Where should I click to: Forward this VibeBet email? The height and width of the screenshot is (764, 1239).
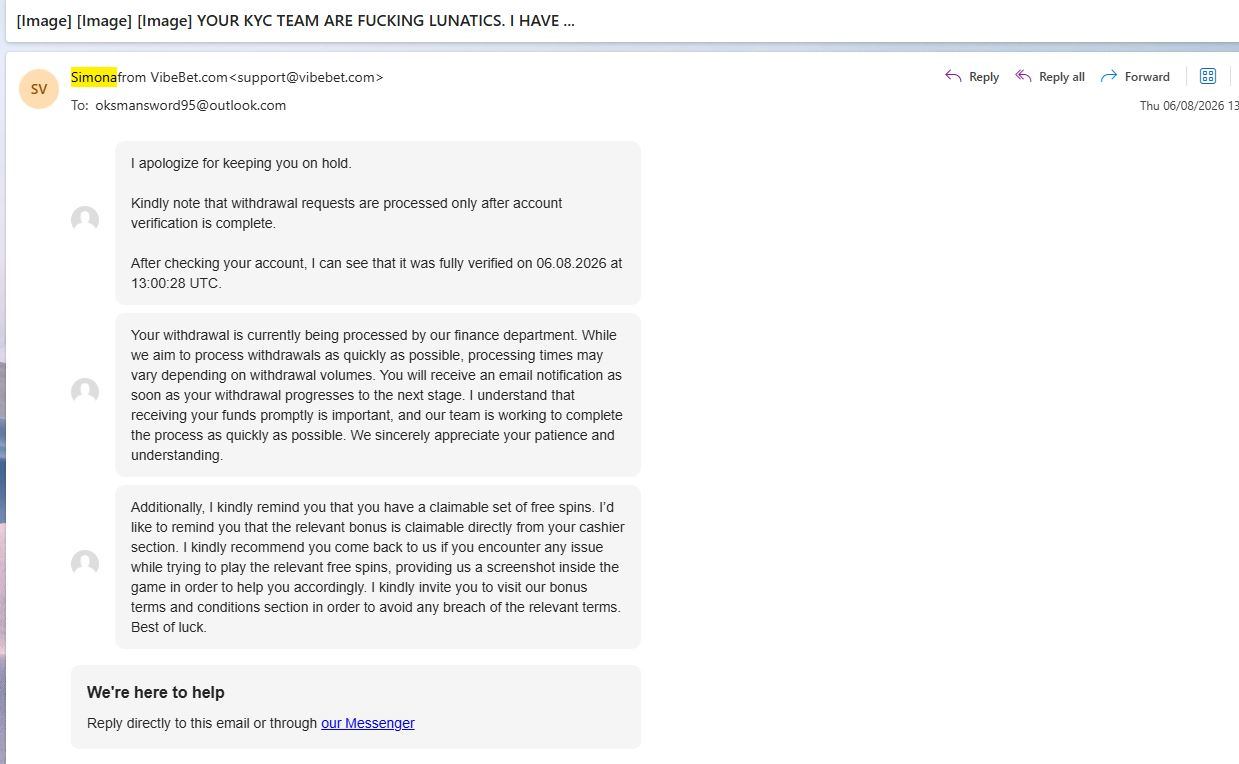[x=1135, y=77]
